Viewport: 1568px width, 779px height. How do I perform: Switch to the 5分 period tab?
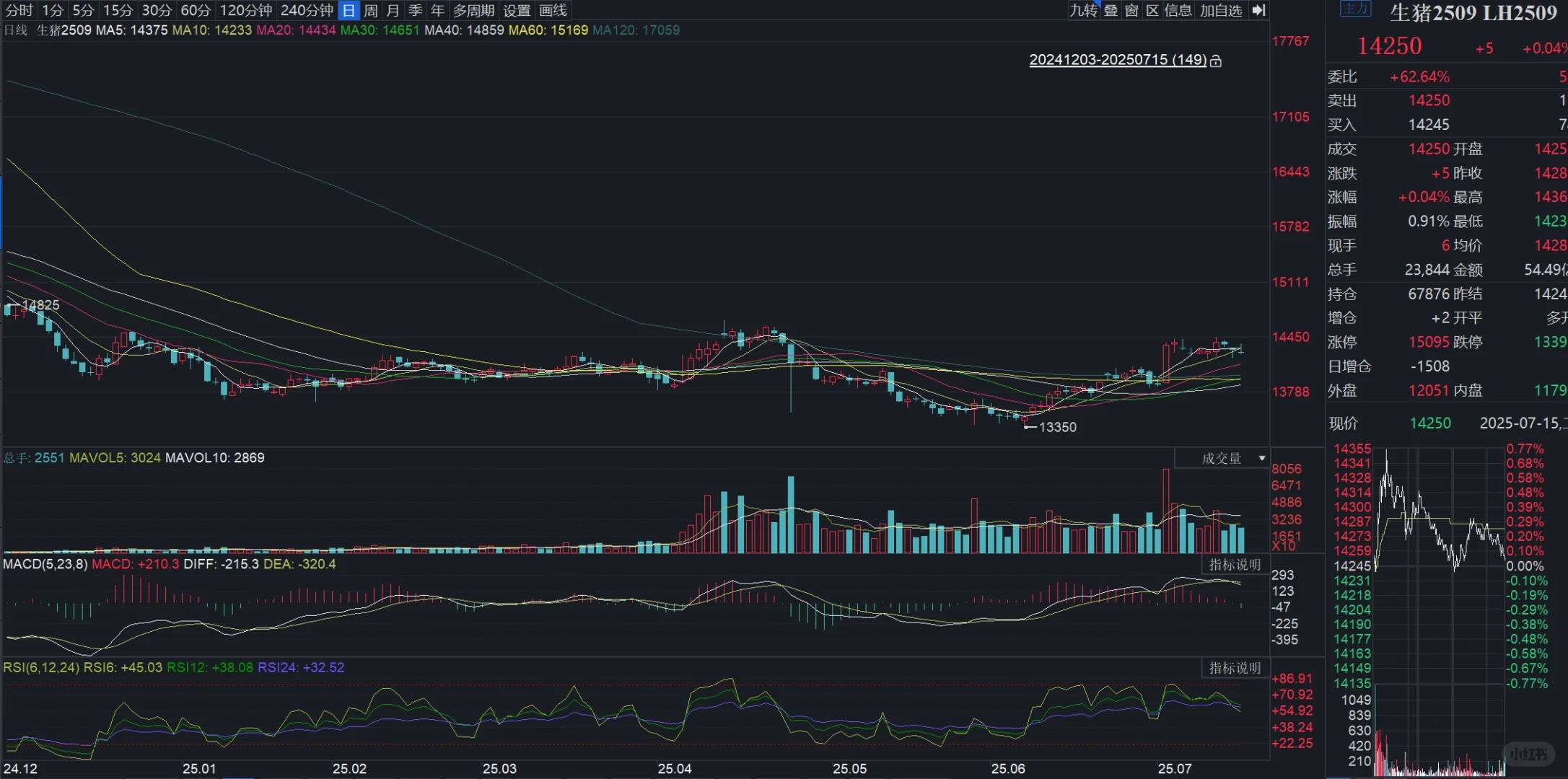click(83, 10)
